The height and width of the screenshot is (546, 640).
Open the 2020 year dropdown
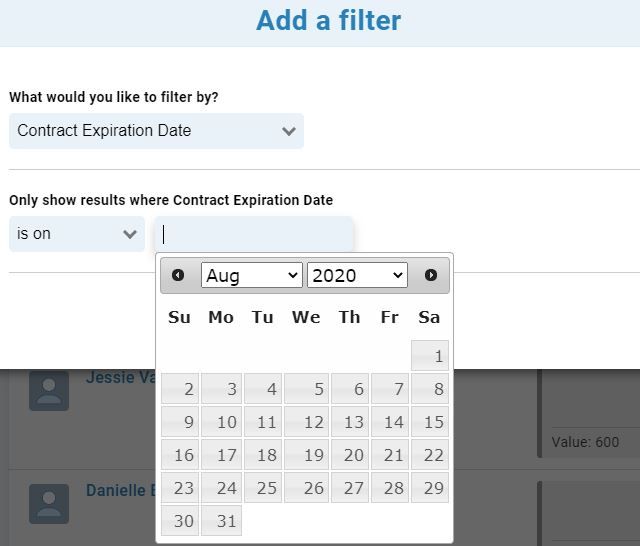pos(357,275)
